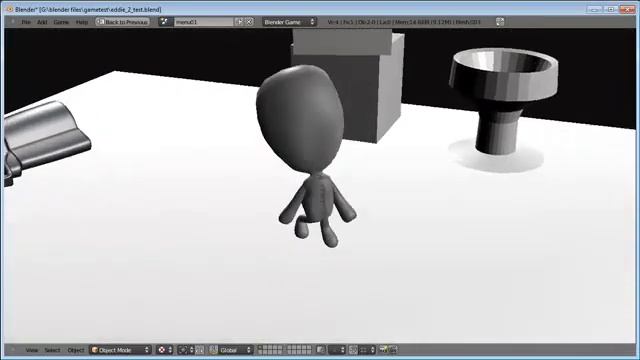Click the viewport shading icon
Screen dimensions: 640x360
point(162,350)
